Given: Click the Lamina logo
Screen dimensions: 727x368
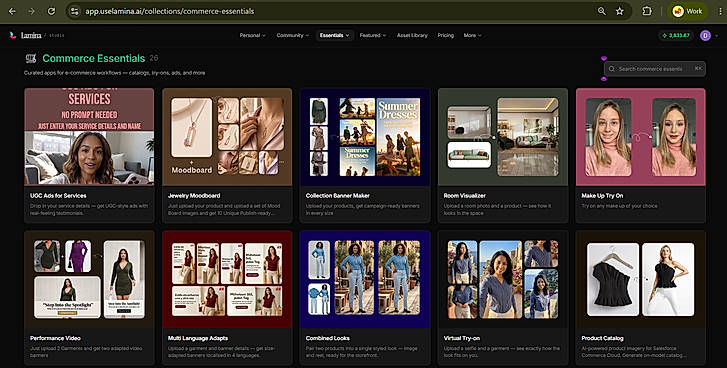Looking at the screenshot, I should 26,35.
